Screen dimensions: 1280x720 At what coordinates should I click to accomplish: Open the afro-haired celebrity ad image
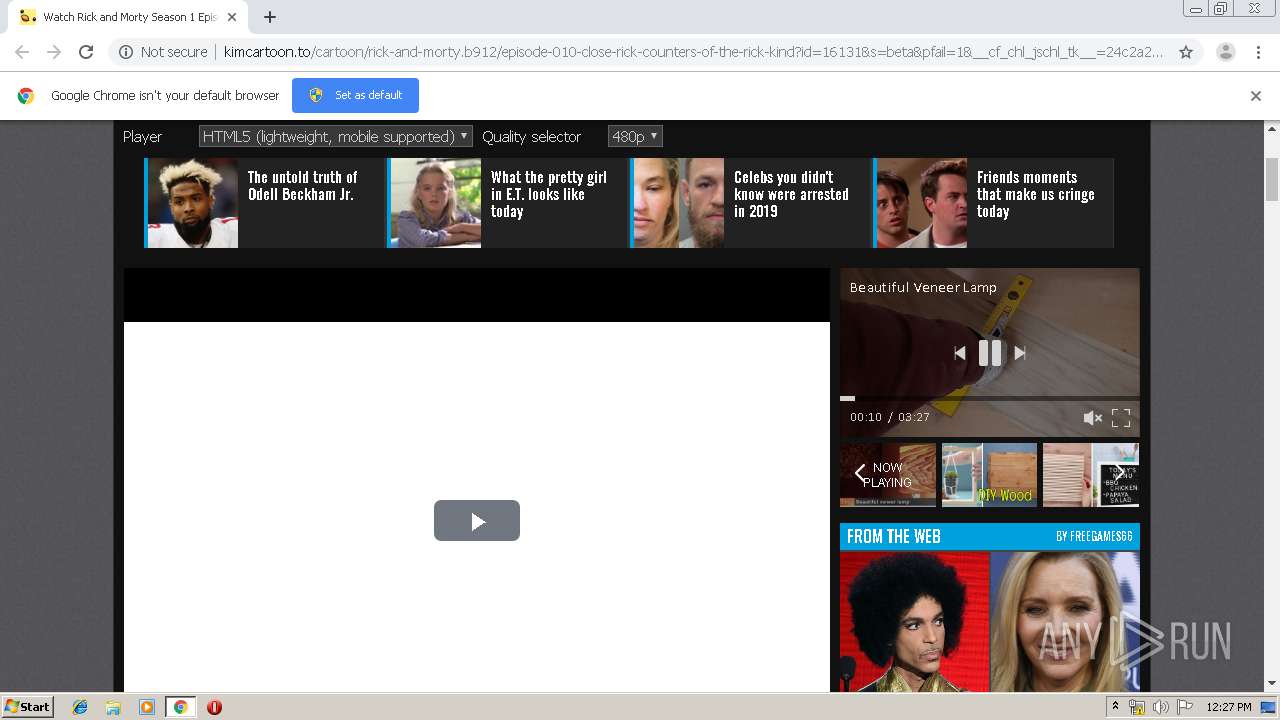click(914, 621)
